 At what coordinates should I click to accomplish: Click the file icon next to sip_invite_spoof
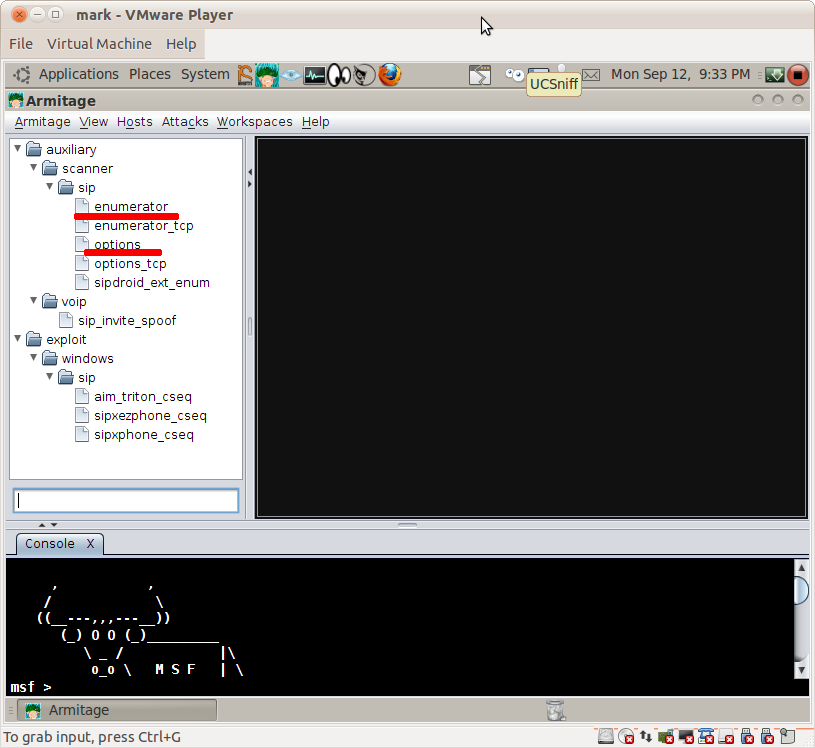tap(65, 320)
